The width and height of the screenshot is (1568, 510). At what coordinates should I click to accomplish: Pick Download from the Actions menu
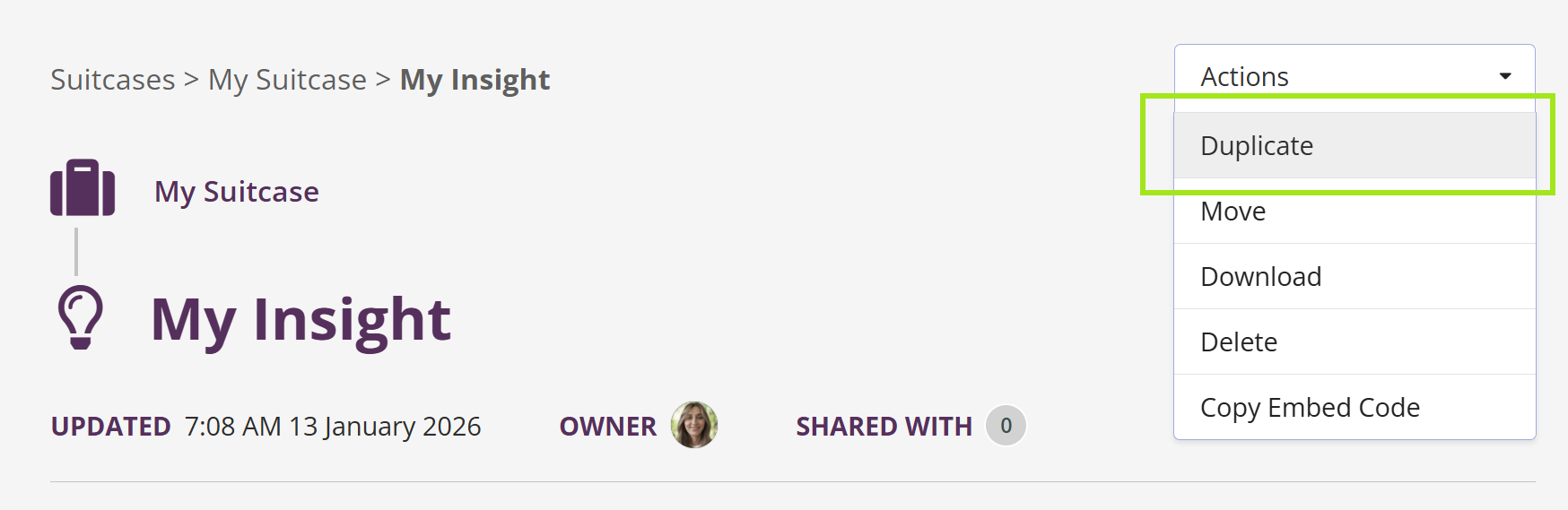tap(1260, 277)
